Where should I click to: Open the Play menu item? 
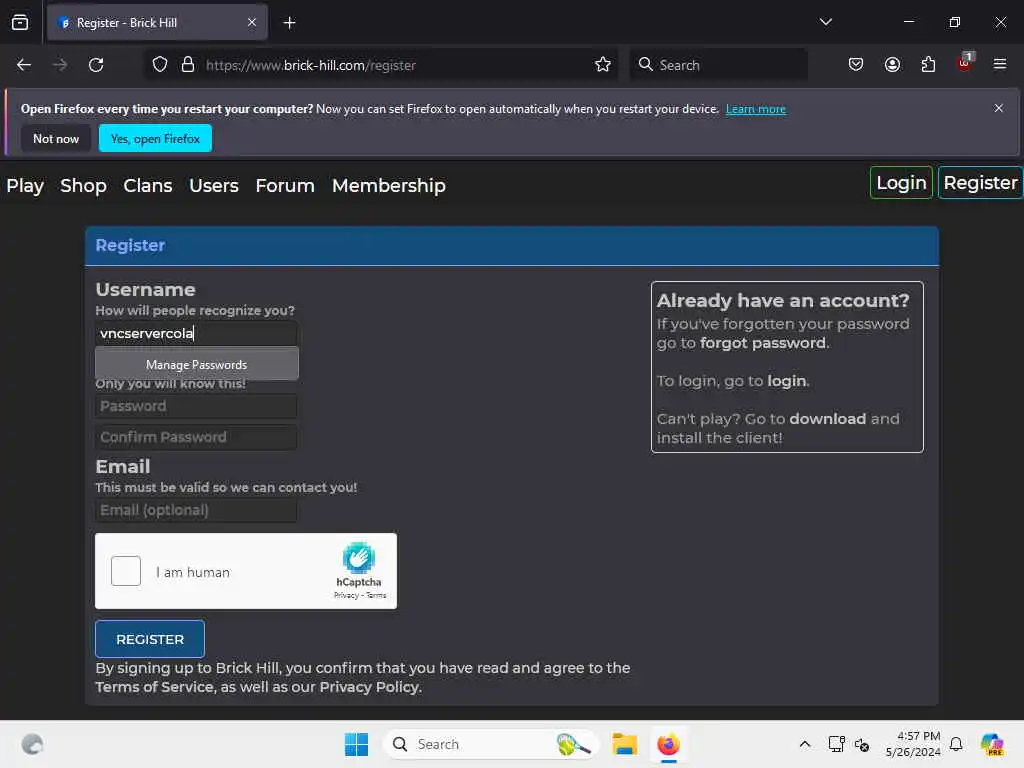pos(25,185)
